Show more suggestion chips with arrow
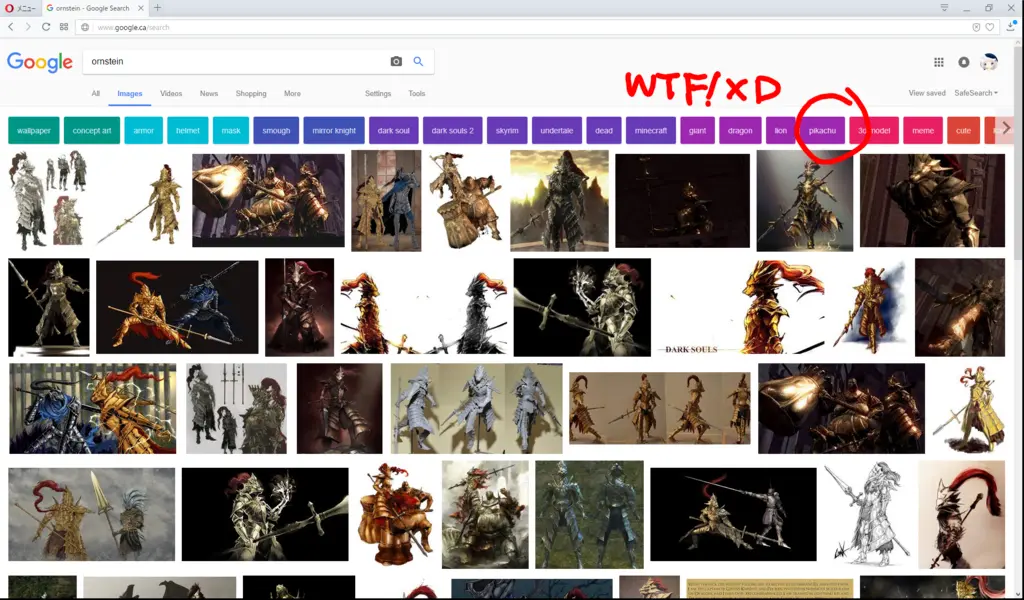1024x600 pixels. [1006, 128]
